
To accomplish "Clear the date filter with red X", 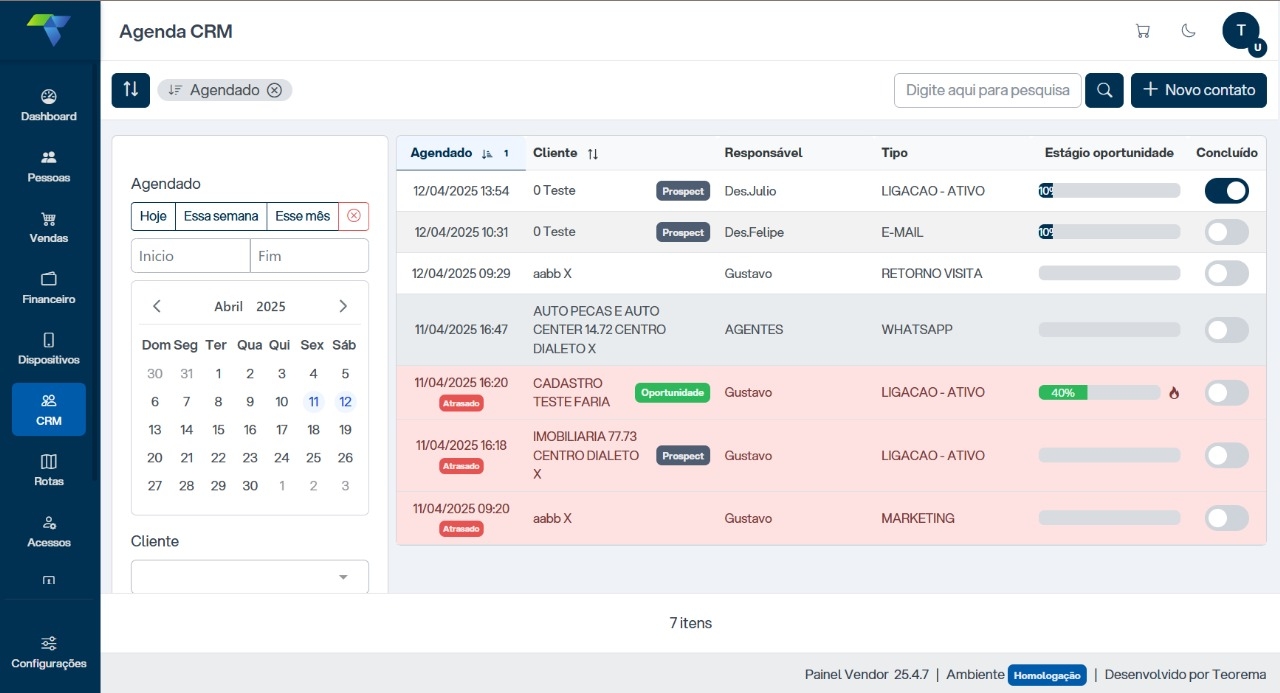I will (354, 216).
